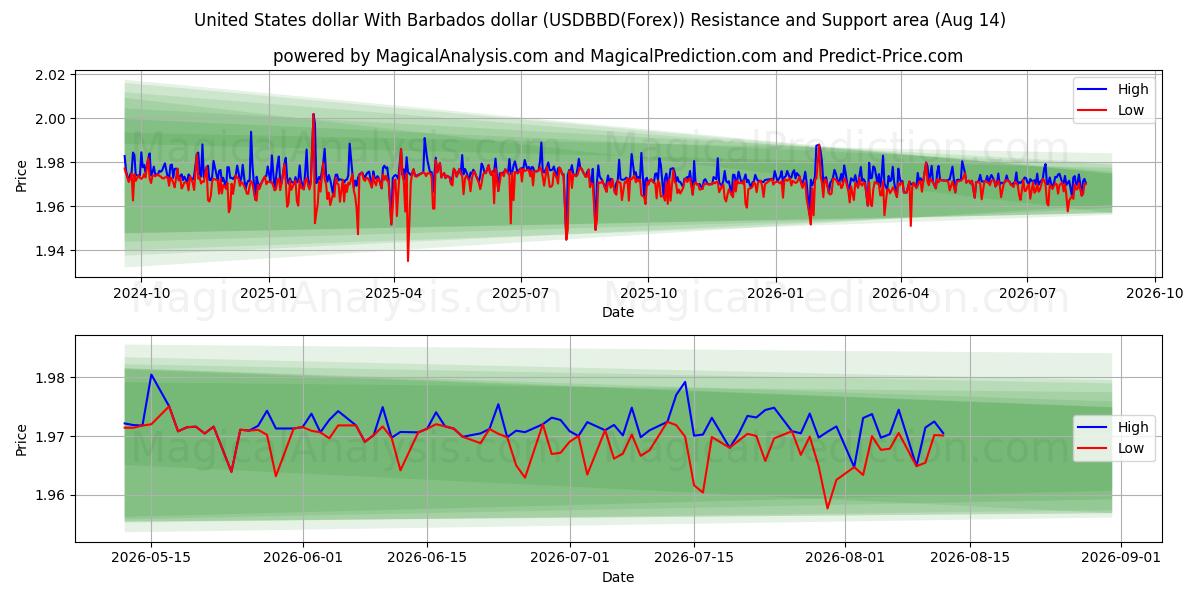Click the 2025-01 date tick label
This screenshot has height=600, width=1200.
[x=269, y=293]
